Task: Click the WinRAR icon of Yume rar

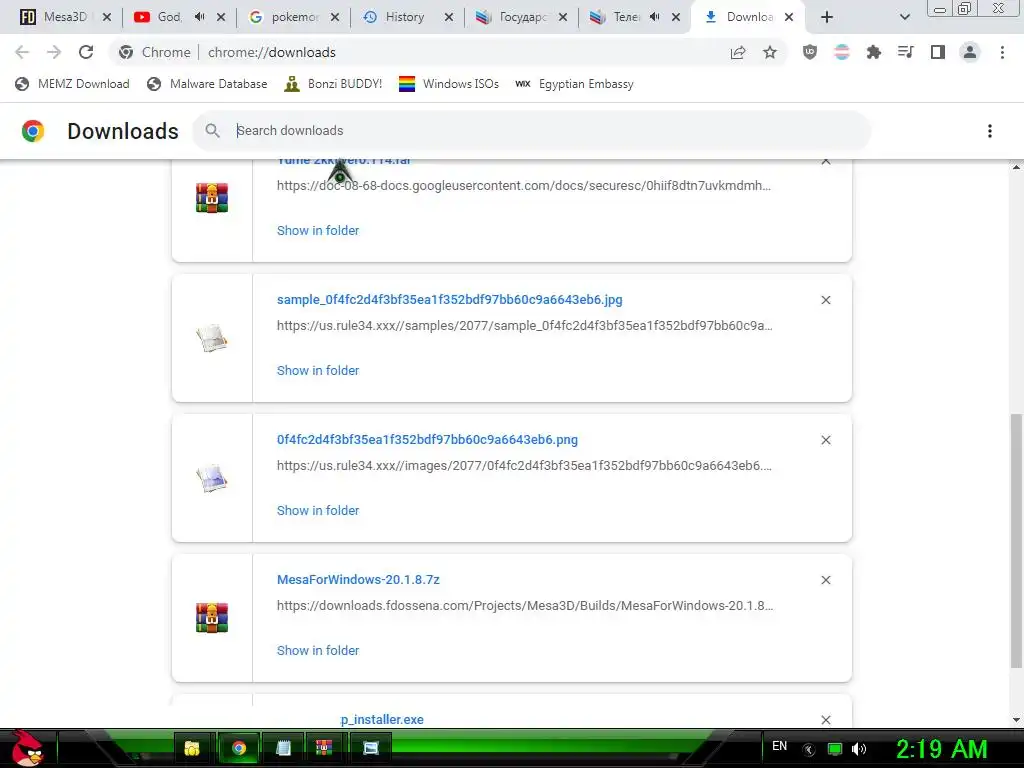Action: [212, 198]
